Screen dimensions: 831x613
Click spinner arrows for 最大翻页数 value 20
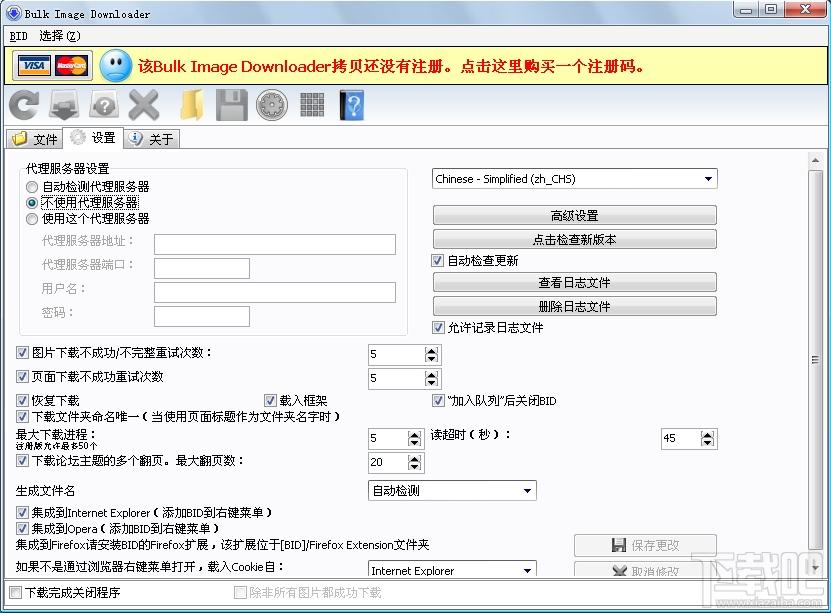(414, 463)
